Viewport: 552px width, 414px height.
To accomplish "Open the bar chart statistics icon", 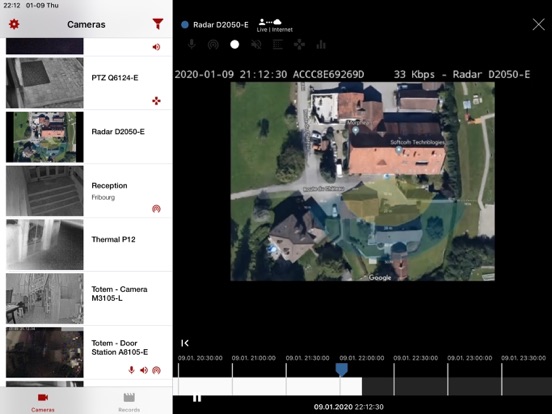I will (x=321, y=45).
